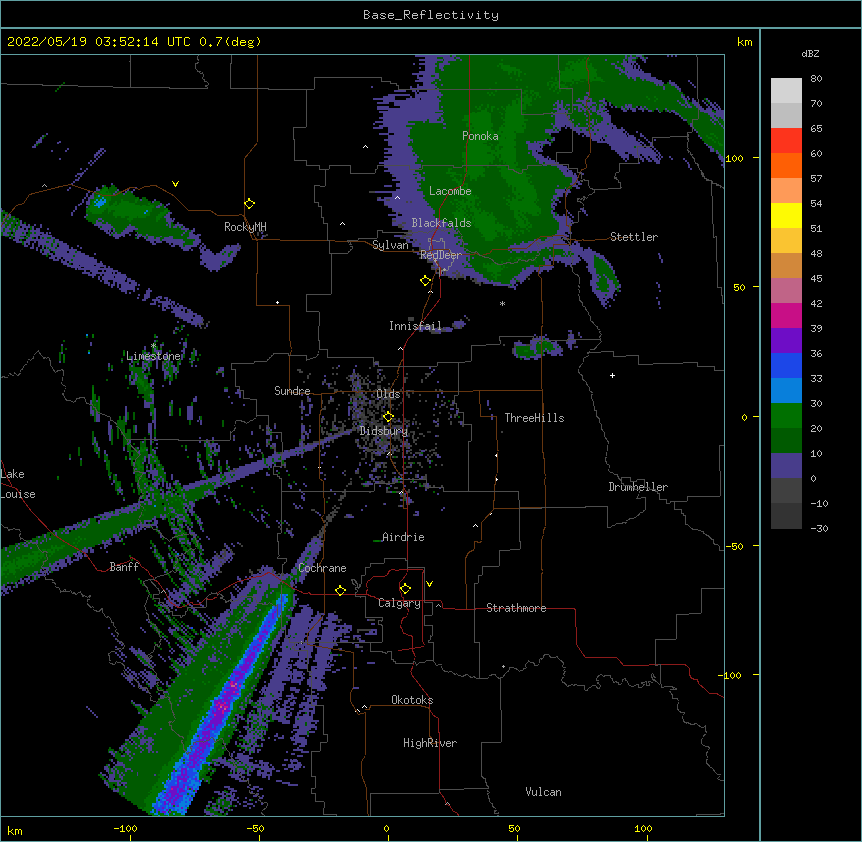This screenshot has width=862, height=842.
Task: Click the Okotoks city label
Action: [412, 700]
